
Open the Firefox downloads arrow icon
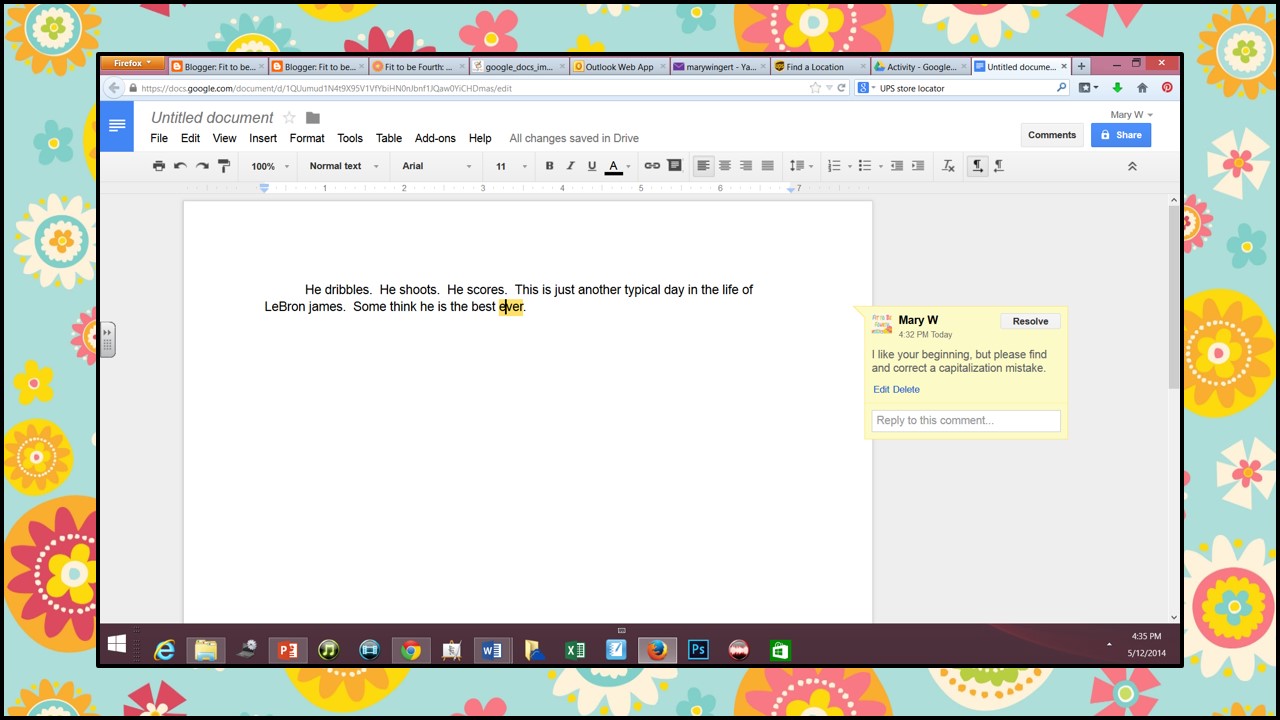pyautogui.click(x=1118, y=88)
